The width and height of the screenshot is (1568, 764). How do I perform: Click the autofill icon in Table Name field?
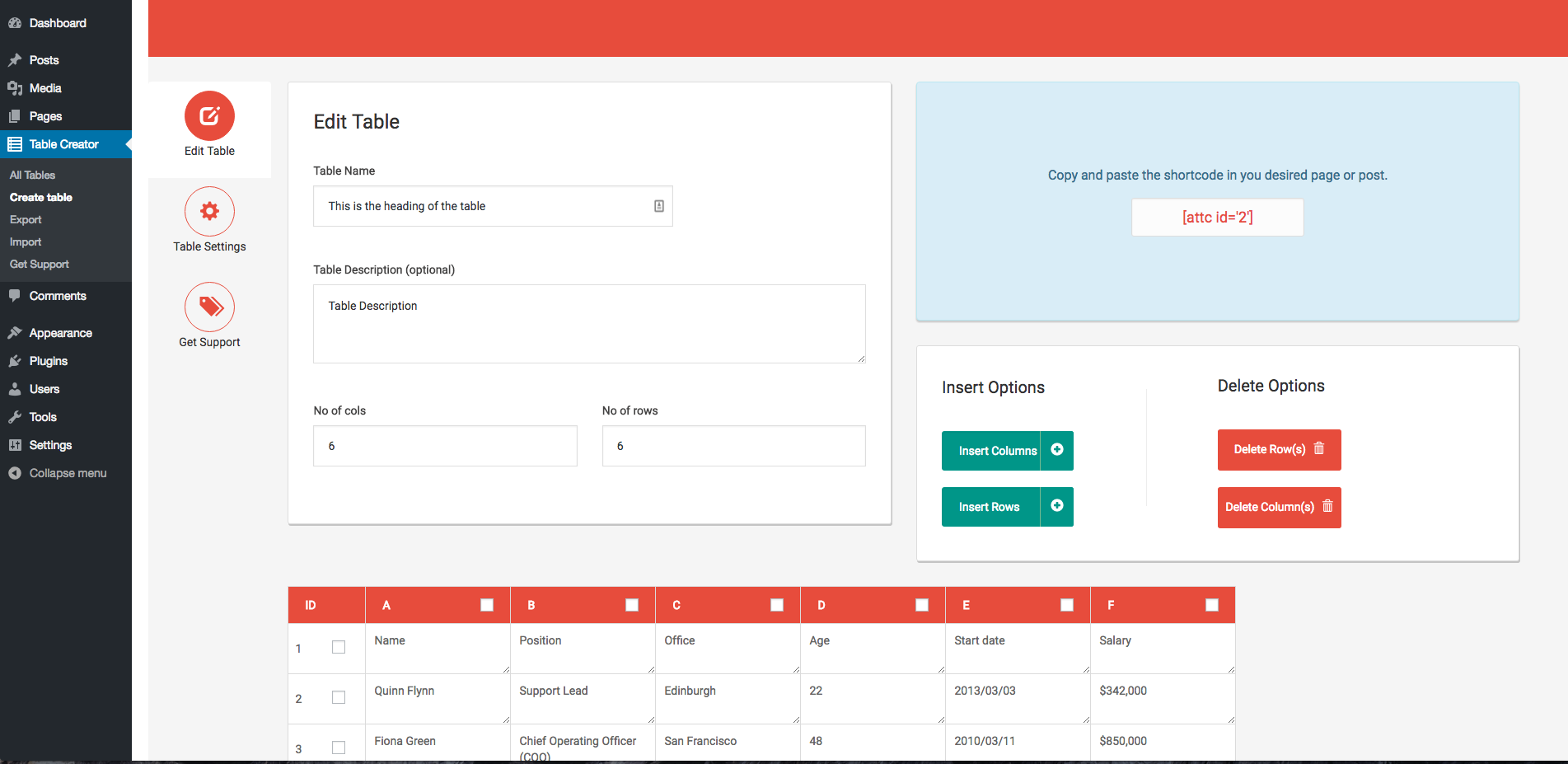point(659,206)
